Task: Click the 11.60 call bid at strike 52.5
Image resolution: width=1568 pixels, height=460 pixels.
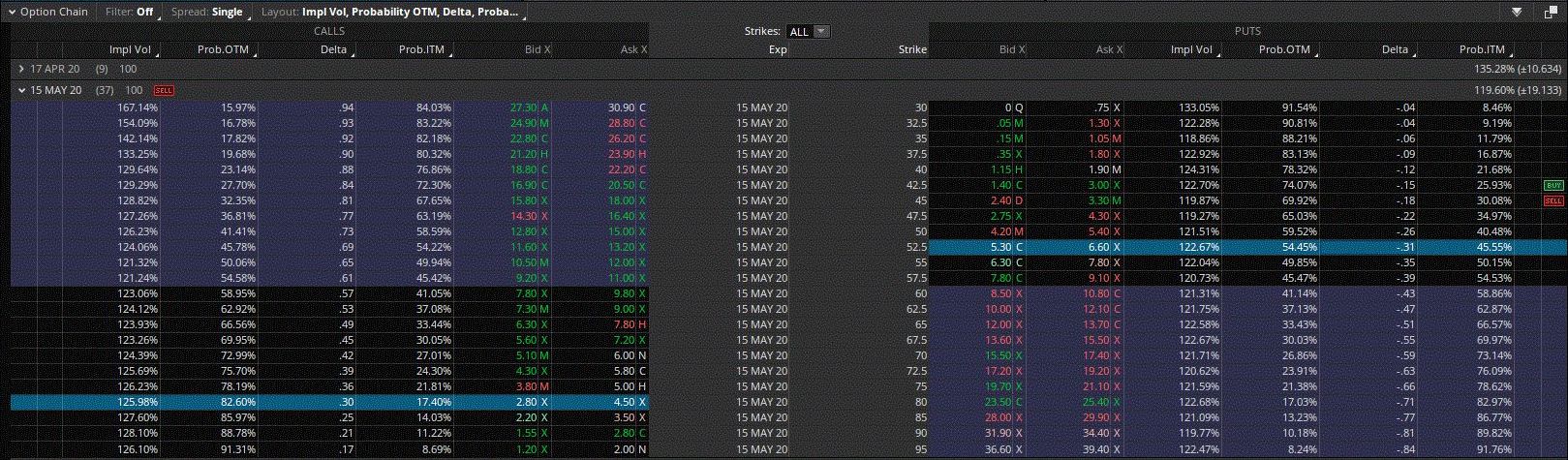Action: click(x=523, y=247)
